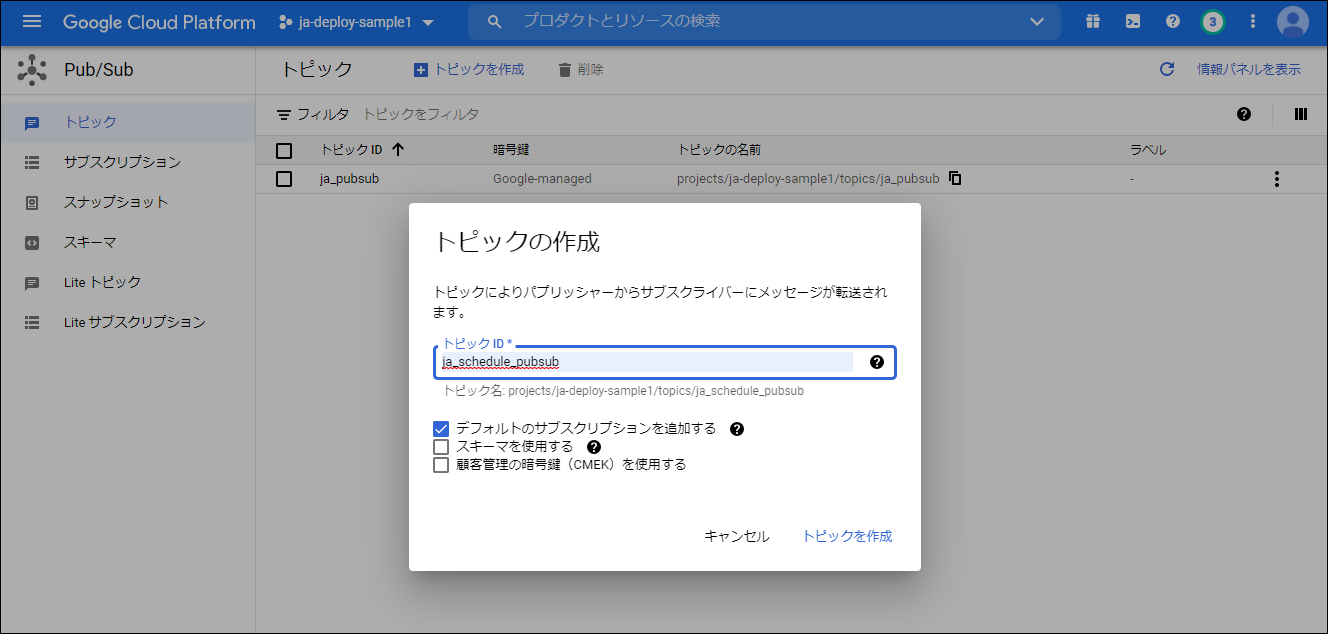Click help icon beside Topic ID field
This screenshot has height=634, width=1328.
pos(877,362)
